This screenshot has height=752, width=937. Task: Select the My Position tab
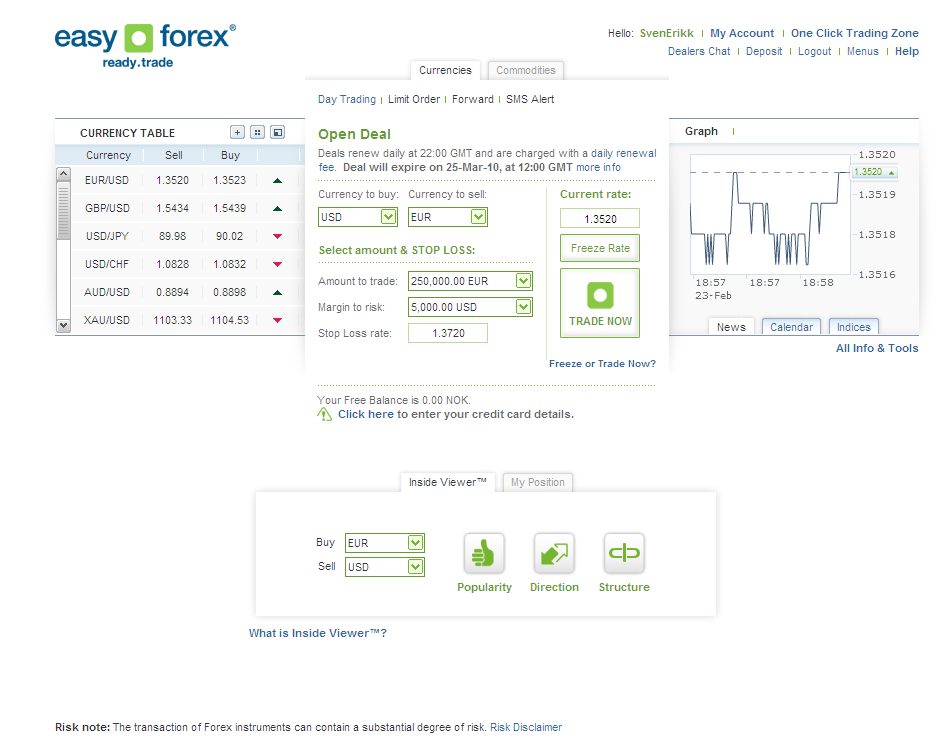click(537, 482)
